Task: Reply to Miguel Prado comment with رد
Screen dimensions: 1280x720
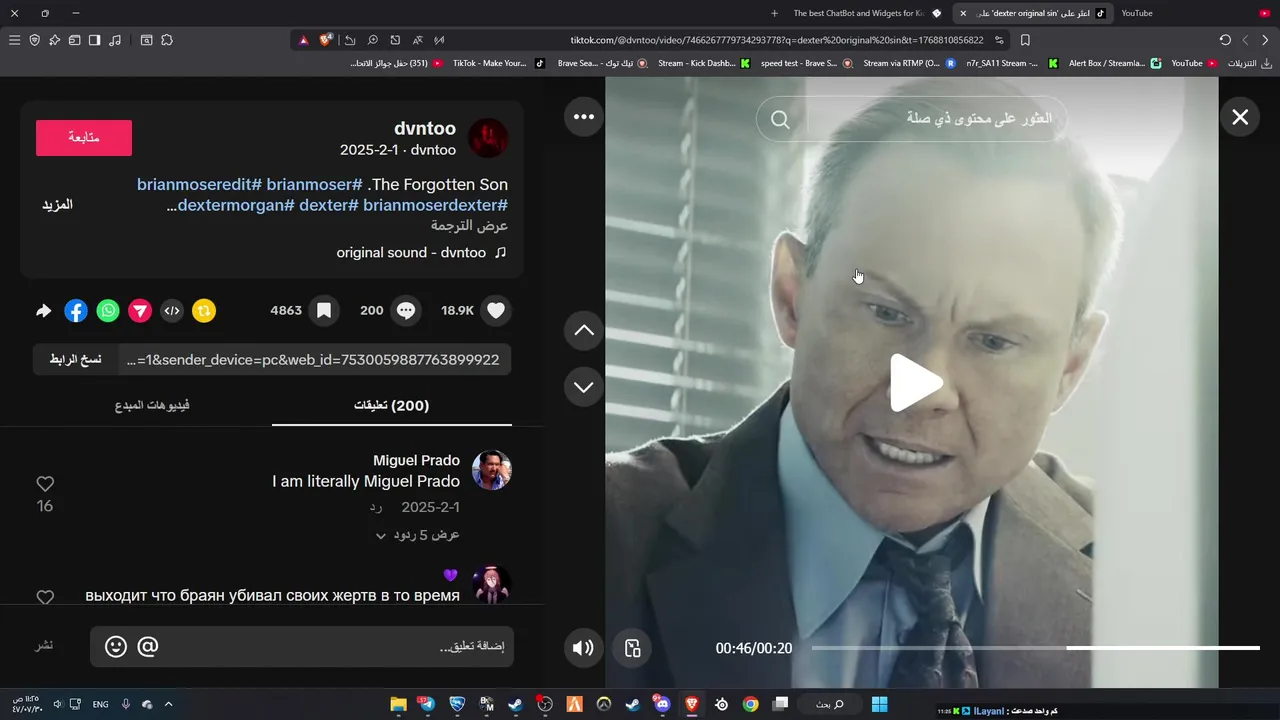Action: coord(376,508)
